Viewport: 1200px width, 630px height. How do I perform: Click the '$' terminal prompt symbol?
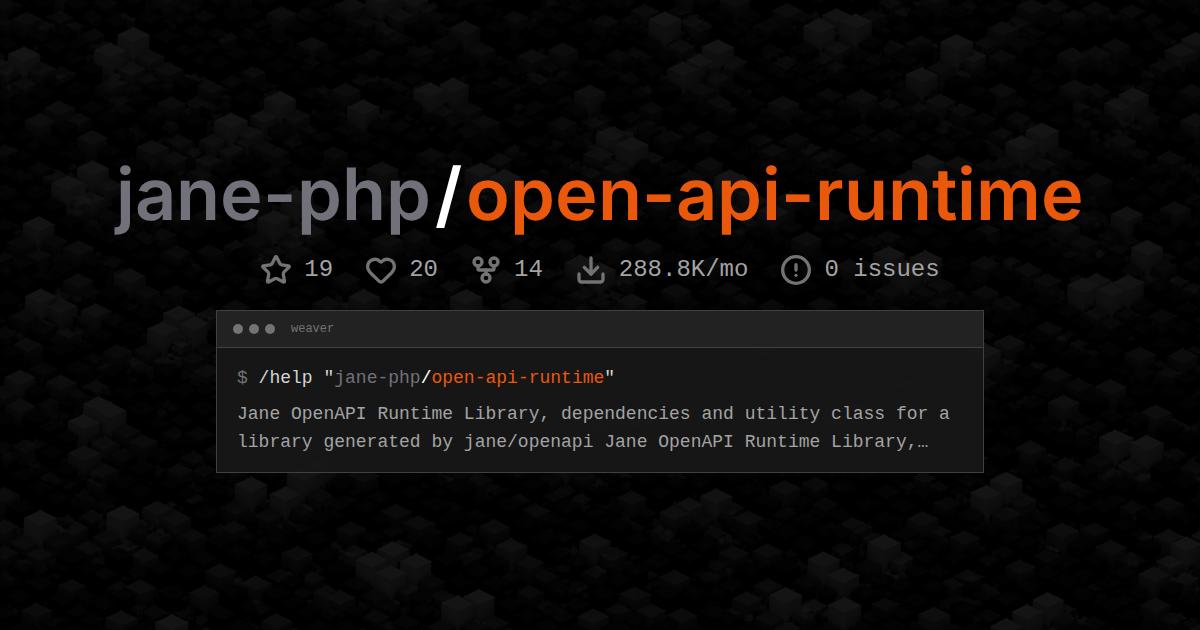[243, 377]
